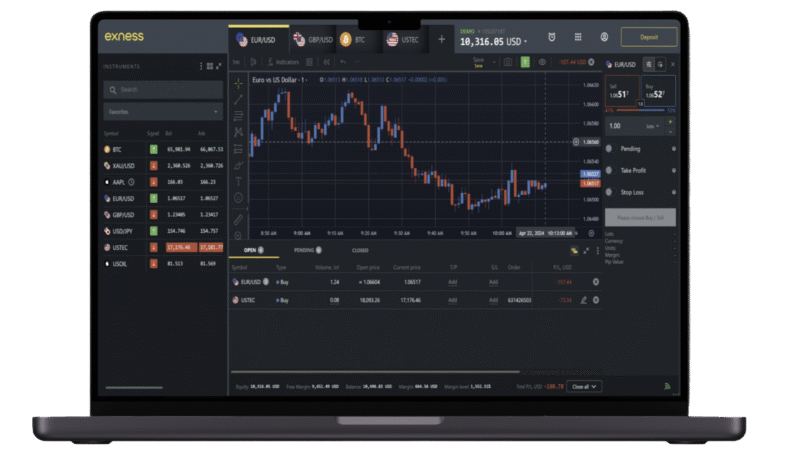This screenshot has width=800, height=450.
Task: Undo last chart action
Action: tap(343, 62)
